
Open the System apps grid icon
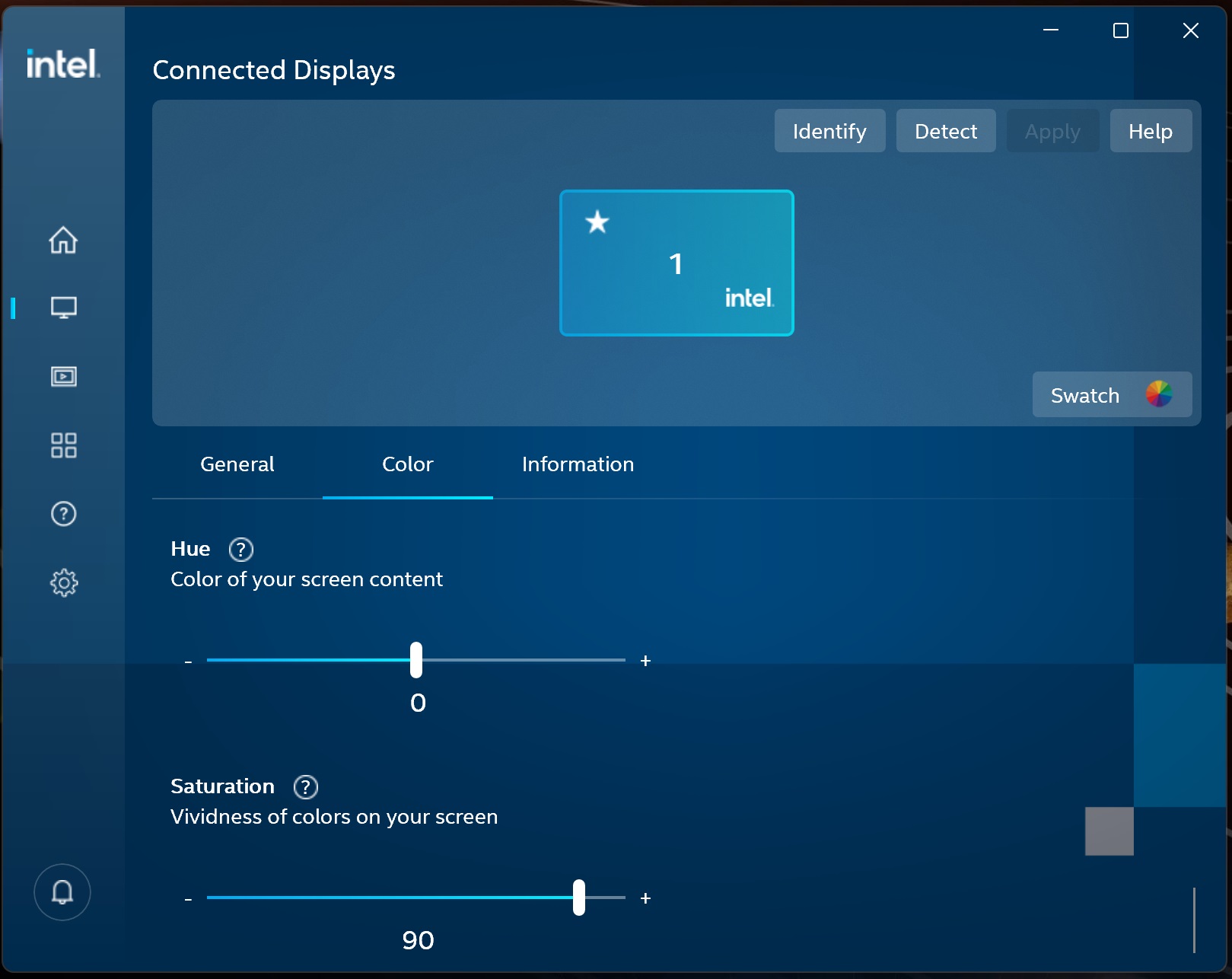pos(63,445)
